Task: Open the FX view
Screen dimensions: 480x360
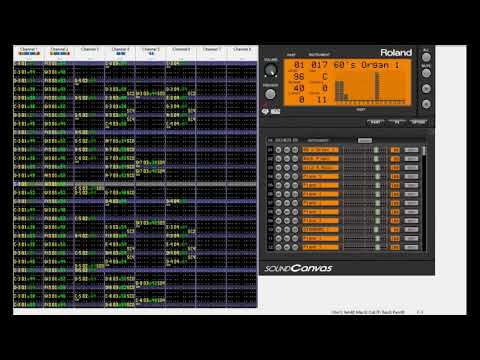Action: click(x=397, y=122)
